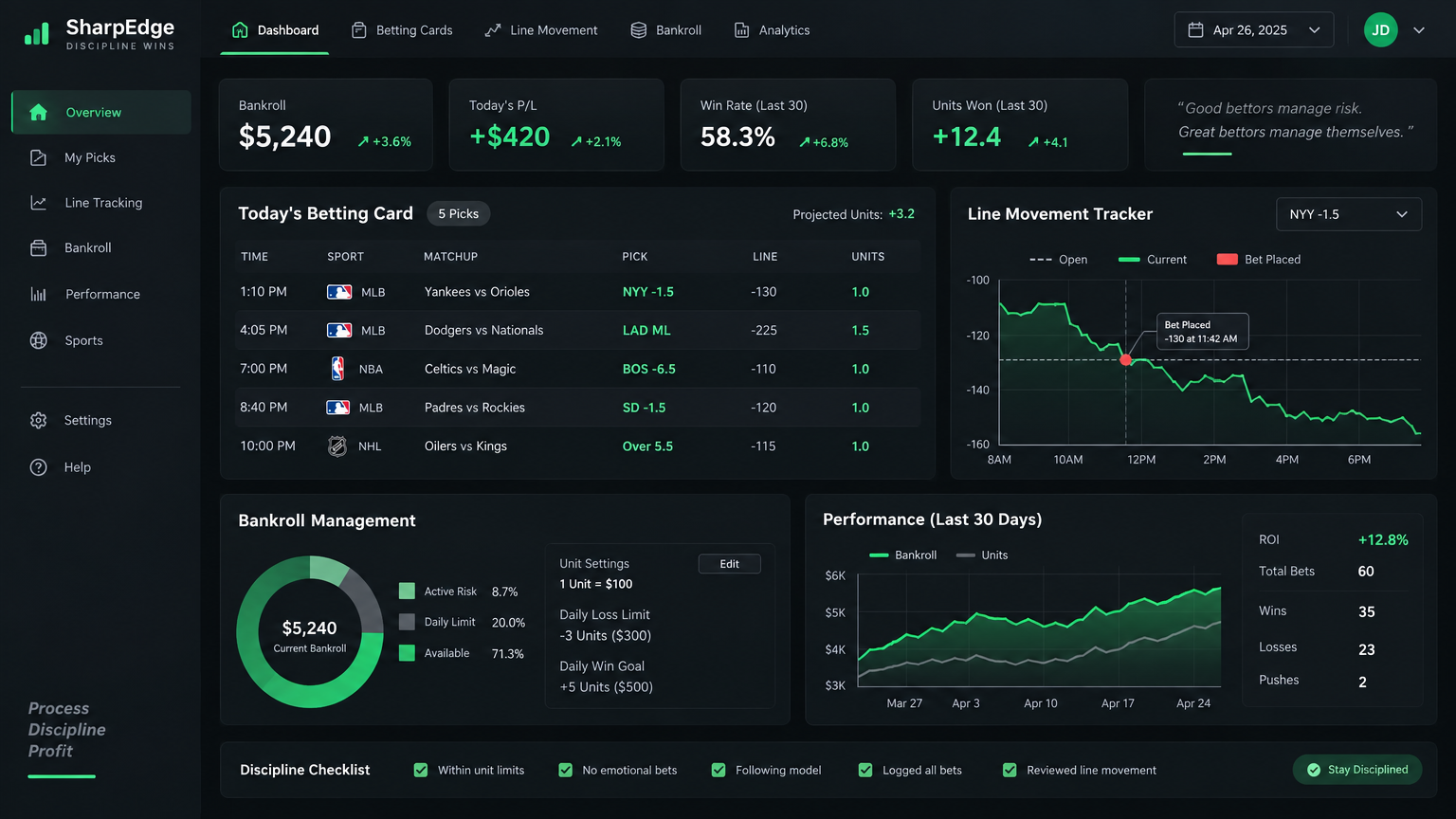Click the Stay Disciplined button
The image size is (1456, 819).
point(1356,770)
